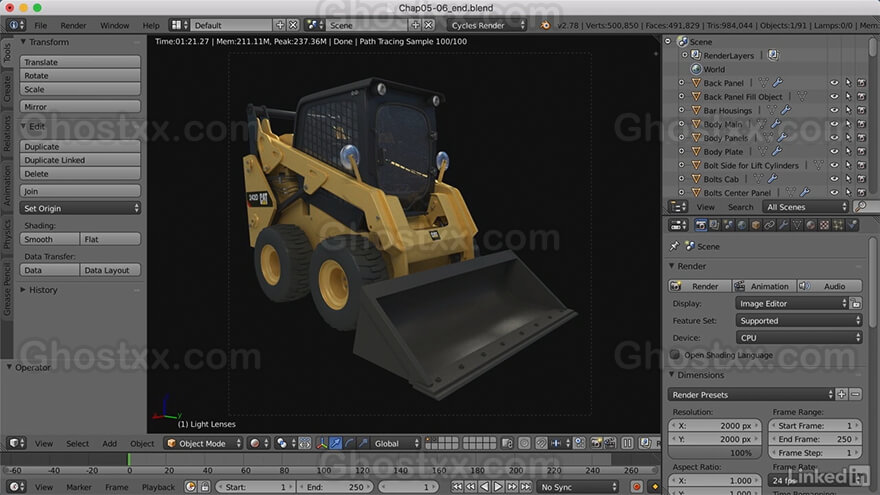Click the resolution percentage 100% slider
Viewport: 880px width, 495px height.
pyautogui.click(x=715, y=452)
